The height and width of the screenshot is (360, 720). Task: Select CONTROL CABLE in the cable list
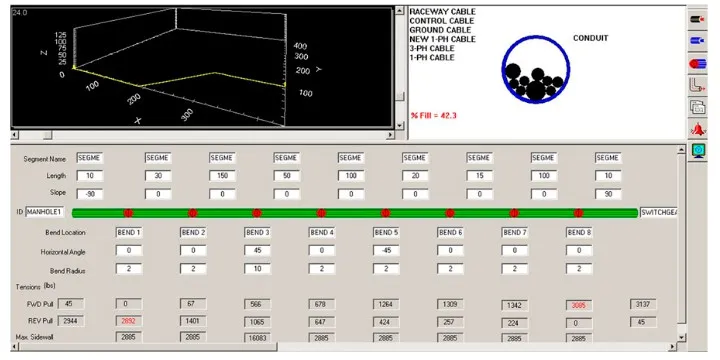pos(442,21)
